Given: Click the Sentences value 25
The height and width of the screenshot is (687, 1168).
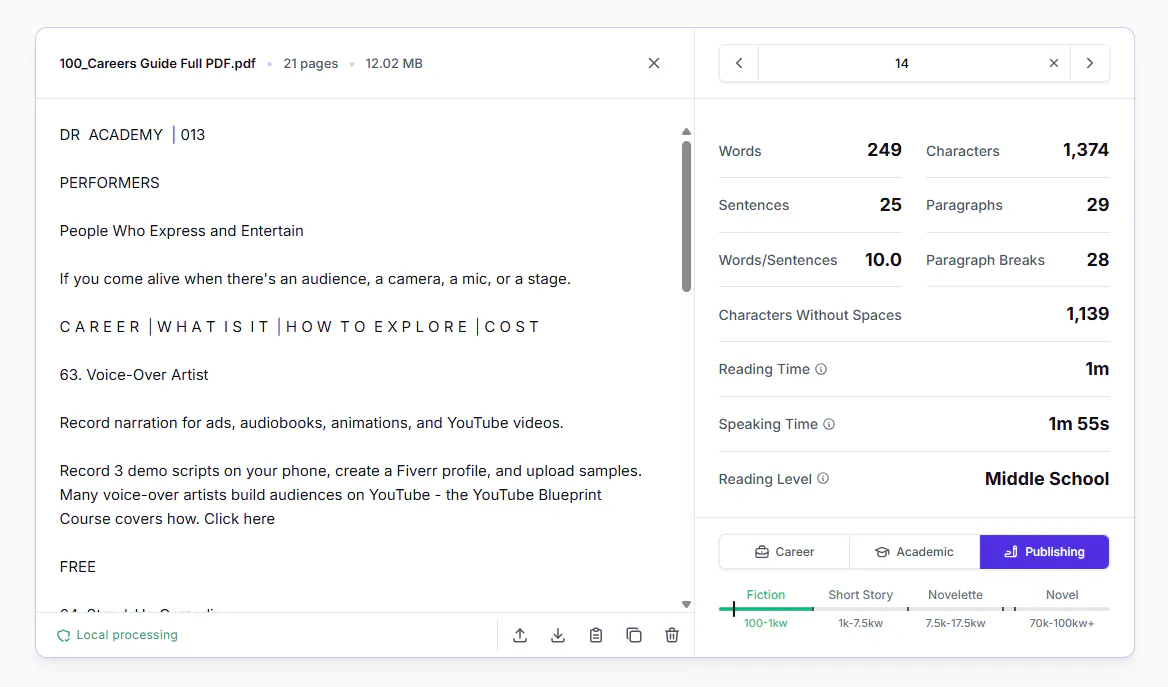Looking at the screenshot, I should (890, 205).
